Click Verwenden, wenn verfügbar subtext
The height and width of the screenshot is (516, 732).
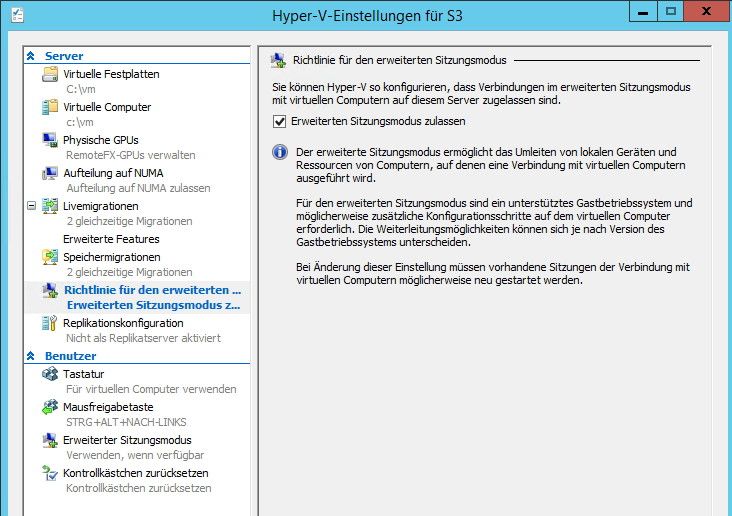click(x=135, y=455)
